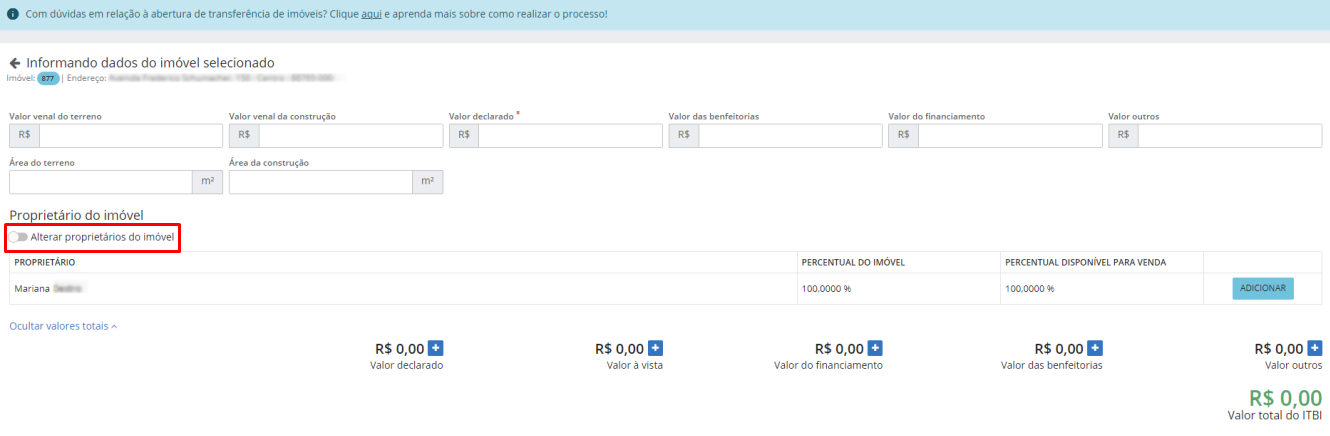
Task: Collapse totals via Ocultar valores totais
Action: [x=63, y=326]
